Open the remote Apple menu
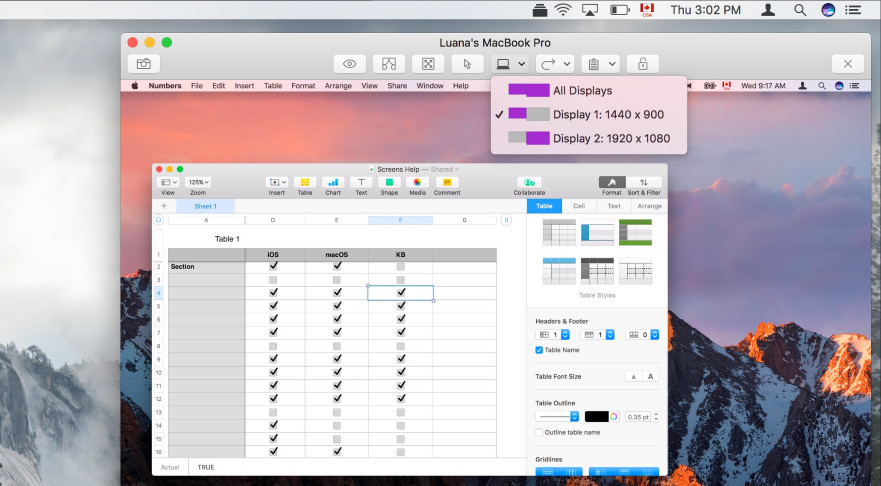The height and width of the screenshot is (486, 881). (135, 86)
